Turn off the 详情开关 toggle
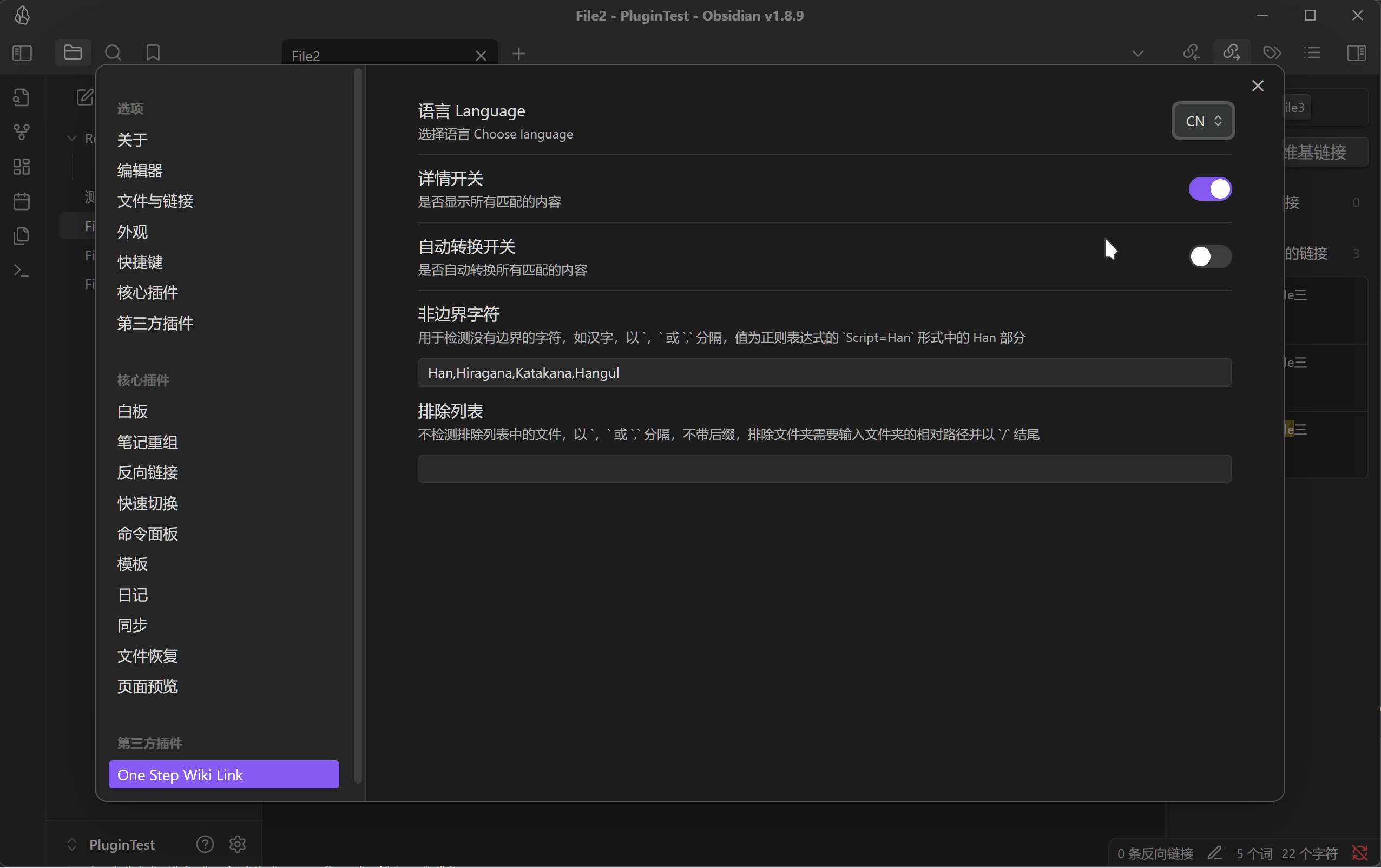 (x=1209, y=189)
